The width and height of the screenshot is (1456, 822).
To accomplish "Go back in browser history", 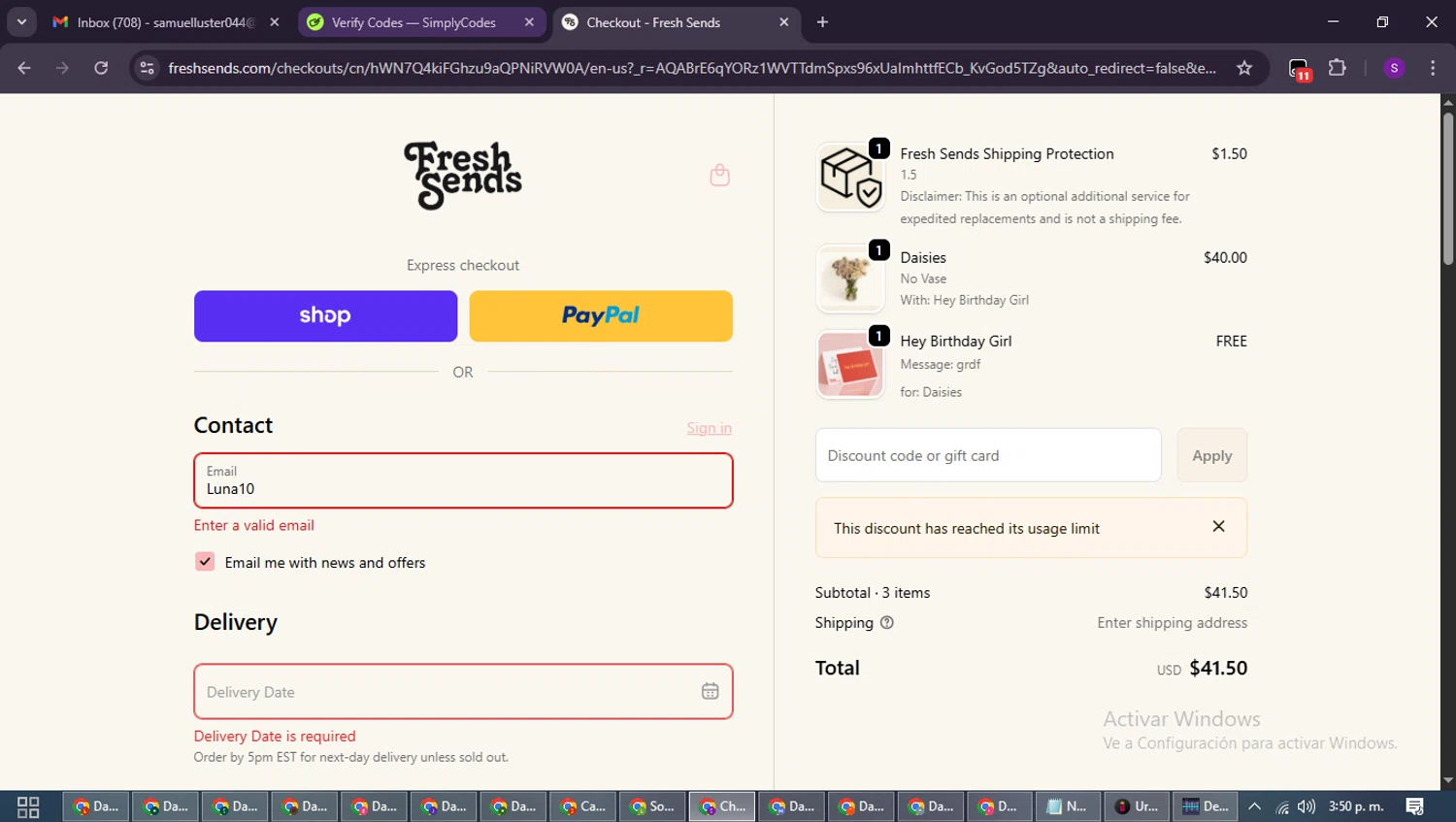I will tap(24, 68).
